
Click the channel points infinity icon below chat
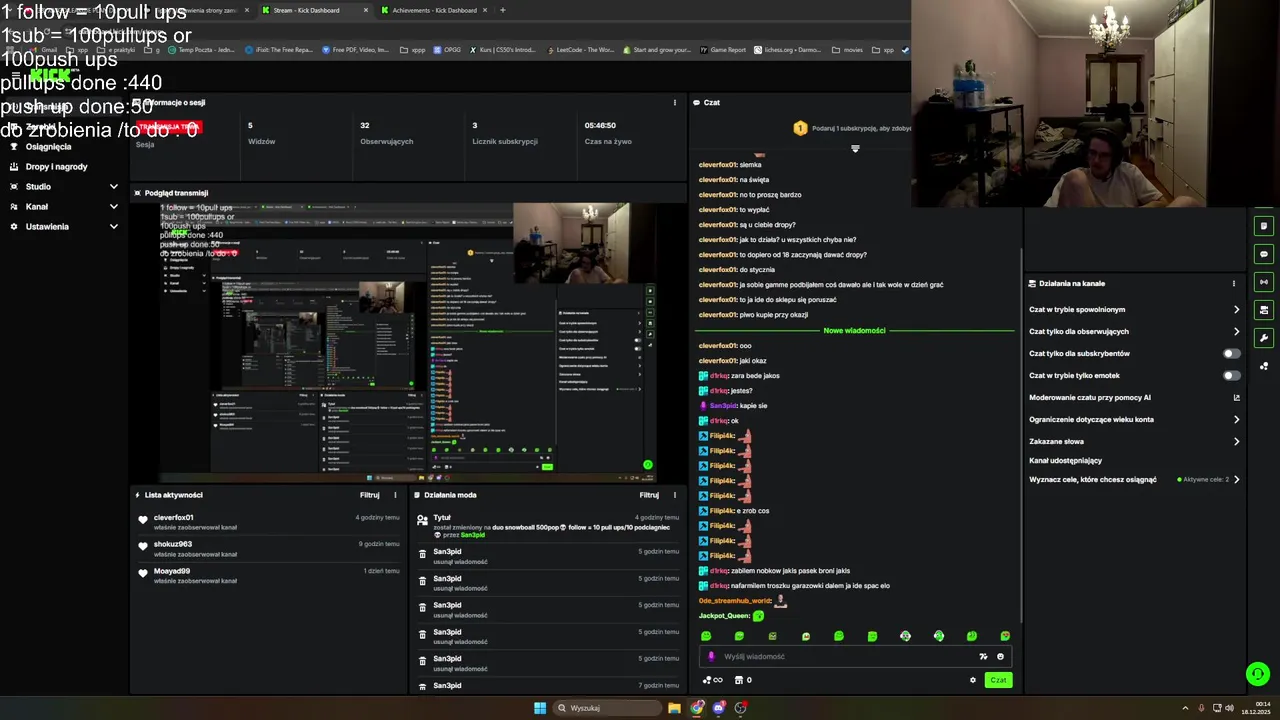[x=712, y=680]
